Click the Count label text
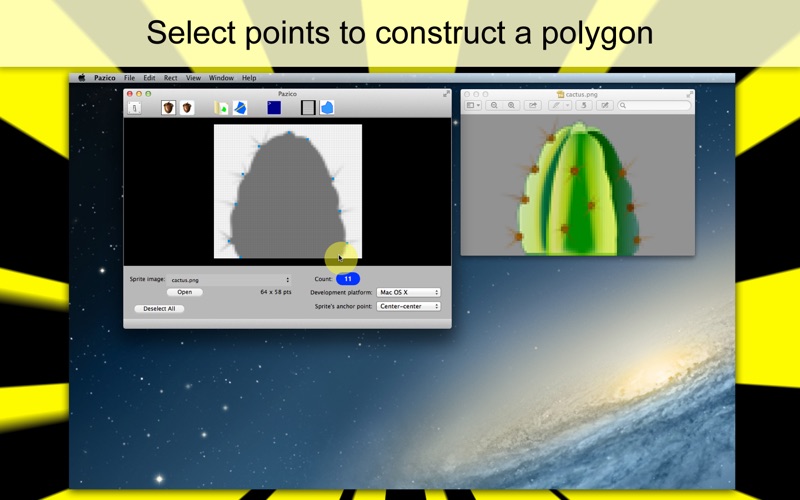Image resolution: width=800 pixels, height=500 pixels. coord(323,279)
